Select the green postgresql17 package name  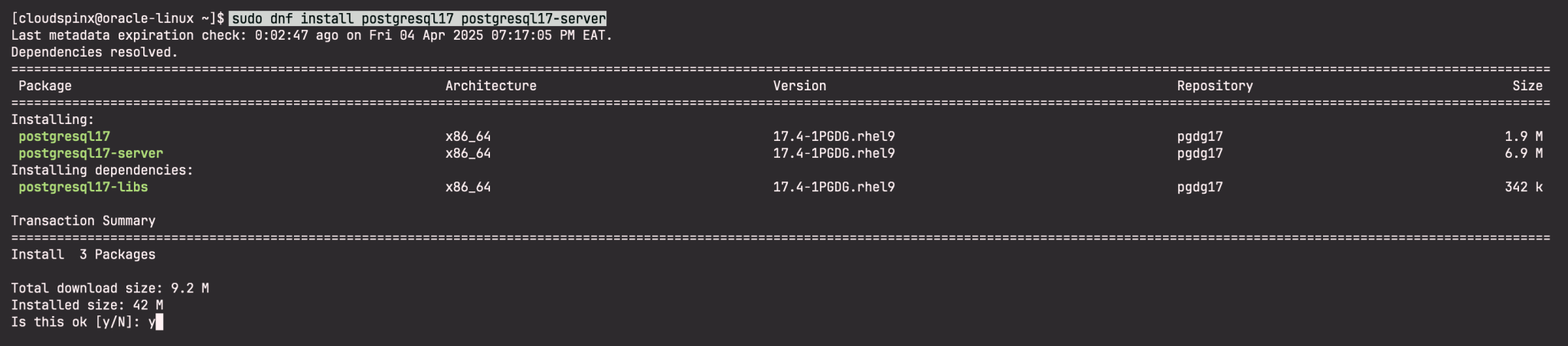tap(64, 136)
